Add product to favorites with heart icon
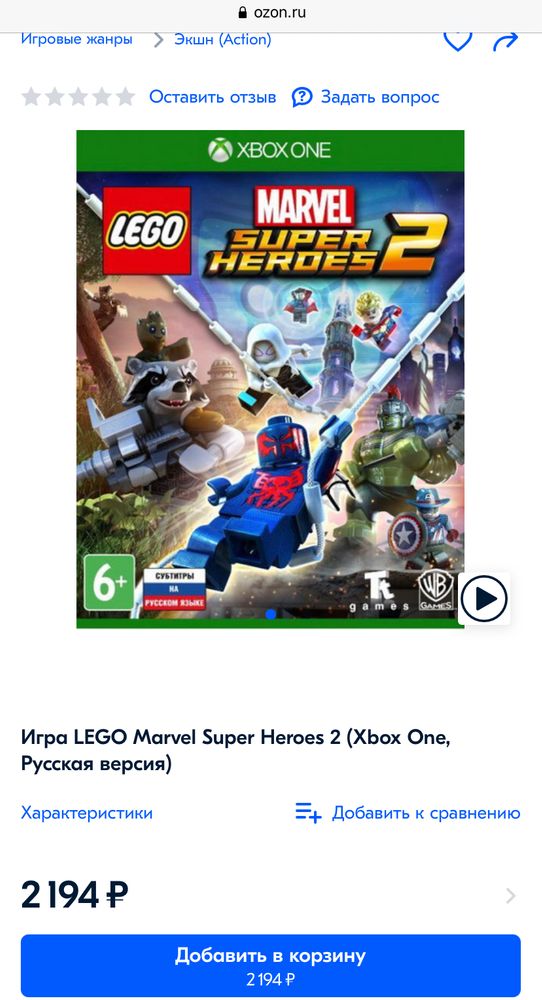Screen dimensions: 542x1000 (457, 40)
